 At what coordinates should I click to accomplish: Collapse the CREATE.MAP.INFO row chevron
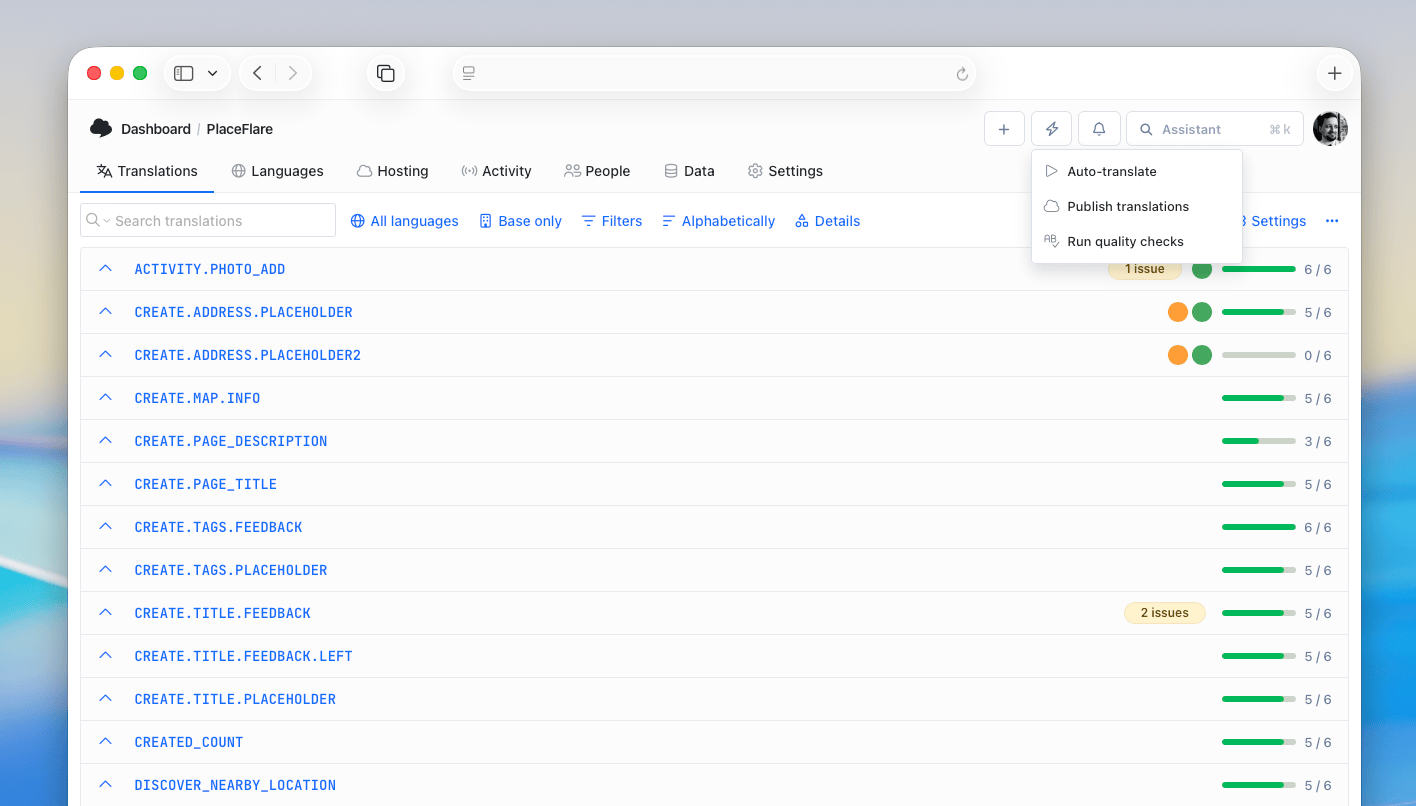click(105, 398)
